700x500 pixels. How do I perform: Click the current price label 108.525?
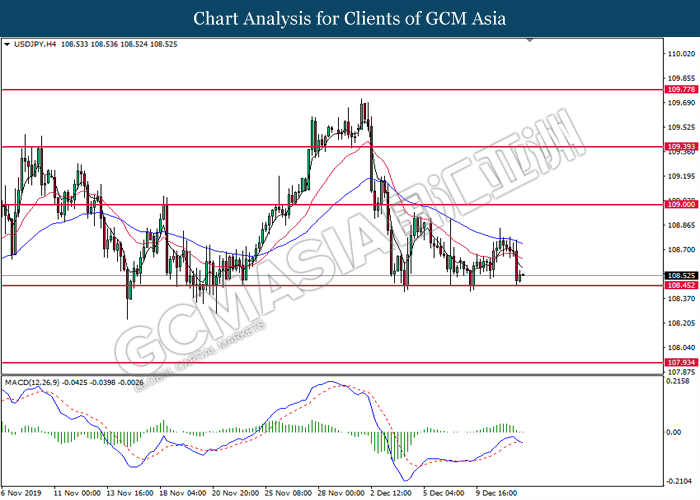(681, 275)
